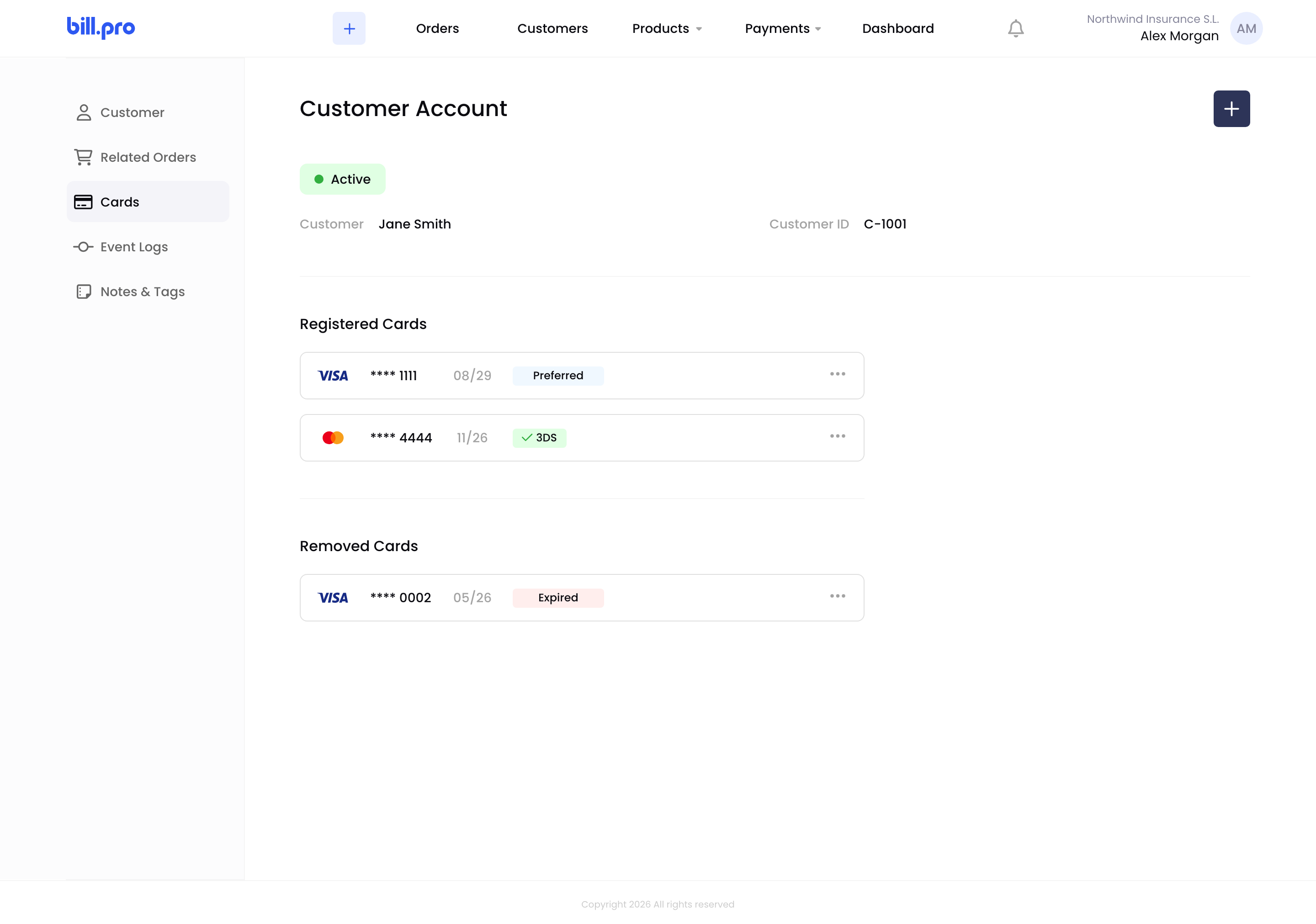Click the Customer Account page title
This screenshot has height=924, width=1316.
(403, 109)
